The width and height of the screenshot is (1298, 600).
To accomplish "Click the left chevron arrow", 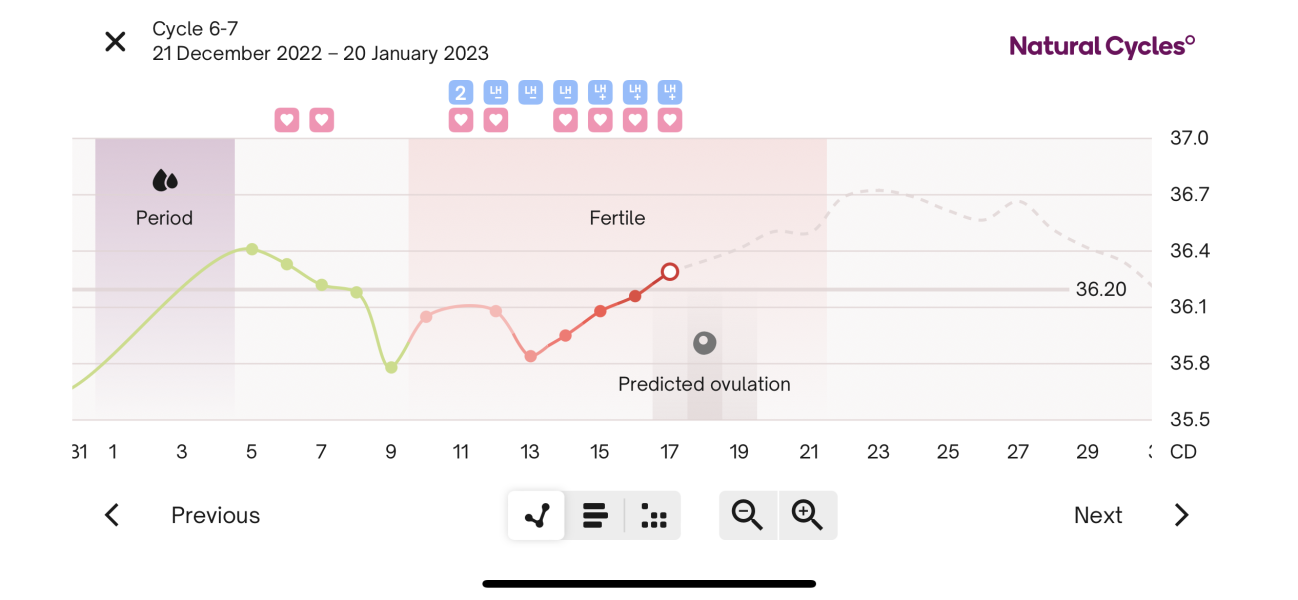I will (112, 516).
